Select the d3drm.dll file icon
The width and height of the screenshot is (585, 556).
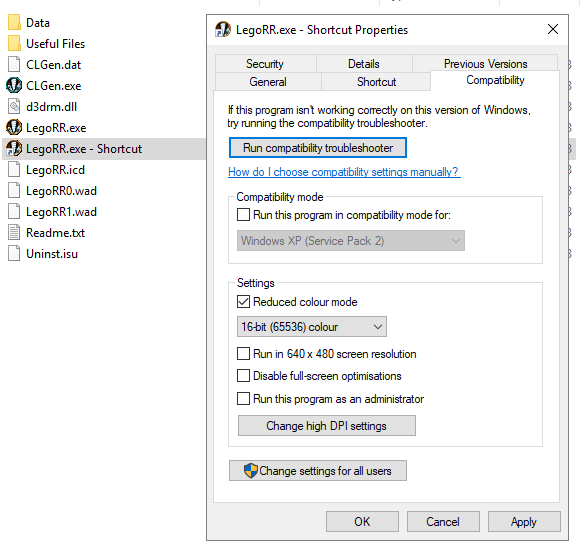(x=14, y=107)
